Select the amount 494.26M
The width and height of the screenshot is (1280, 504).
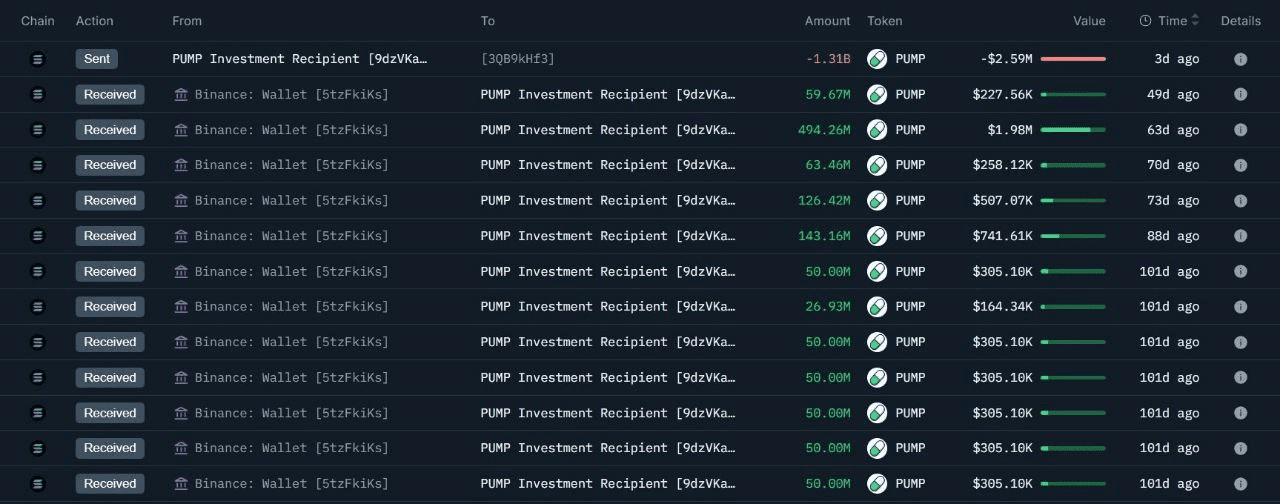click(824, 130)
